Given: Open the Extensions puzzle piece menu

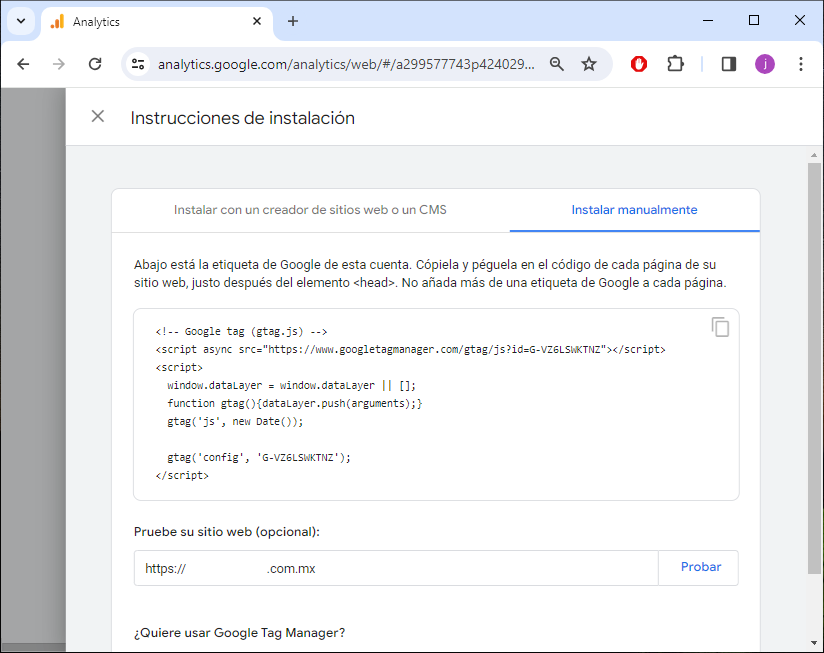Looking at the screenshot, I should click(675, 64).
